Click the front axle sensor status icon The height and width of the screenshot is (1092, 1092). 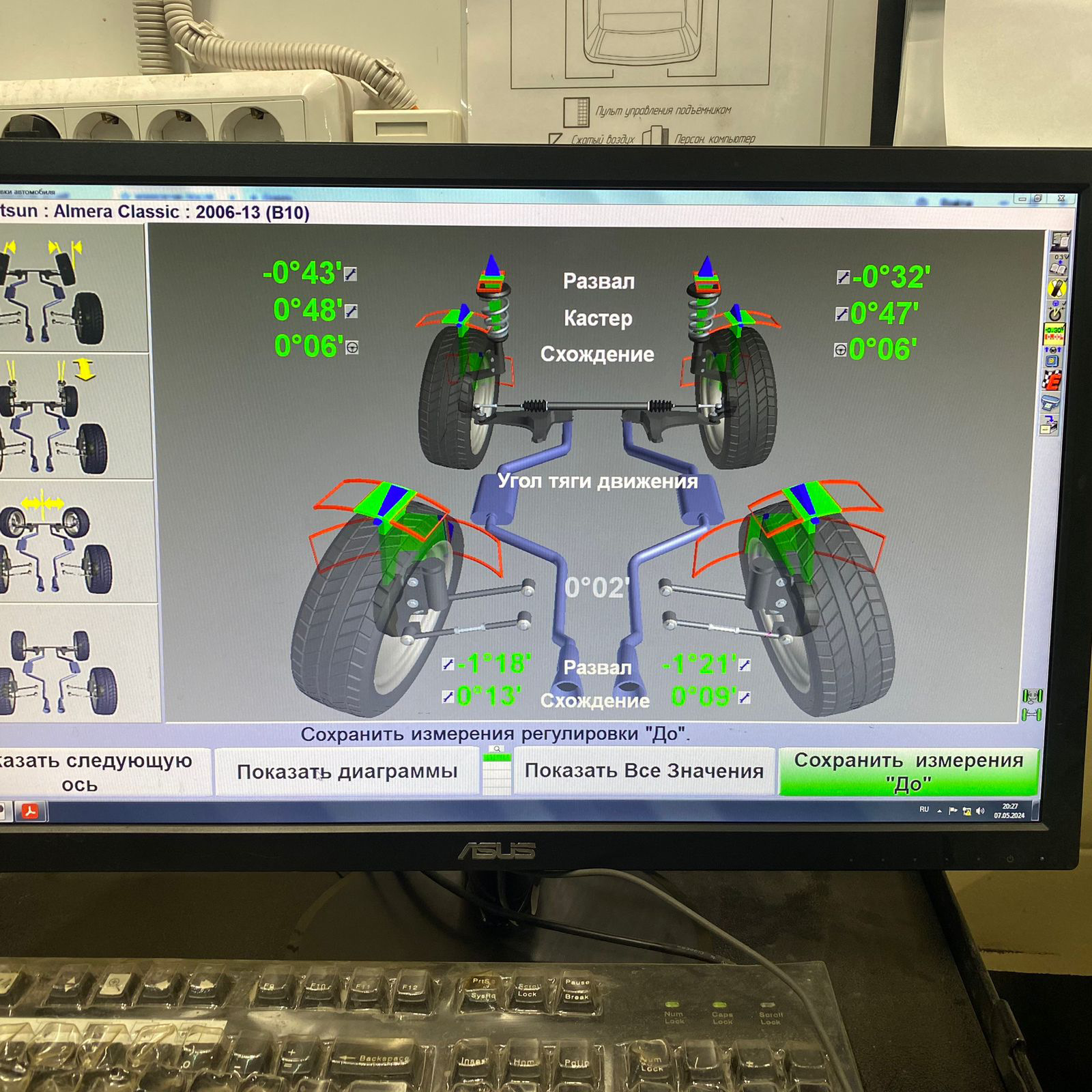1033,696
